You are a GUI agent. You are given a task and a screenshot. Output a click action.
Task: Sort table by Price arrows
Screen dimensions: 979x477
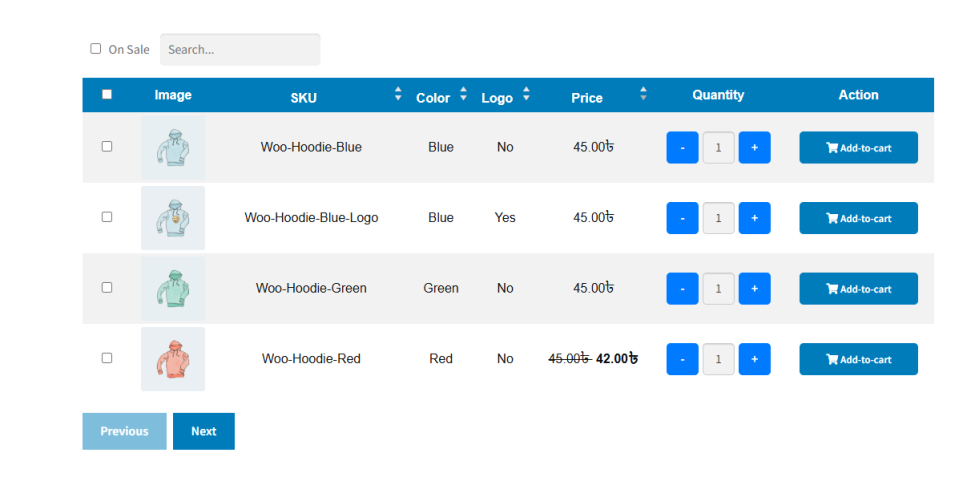point(643,94)
